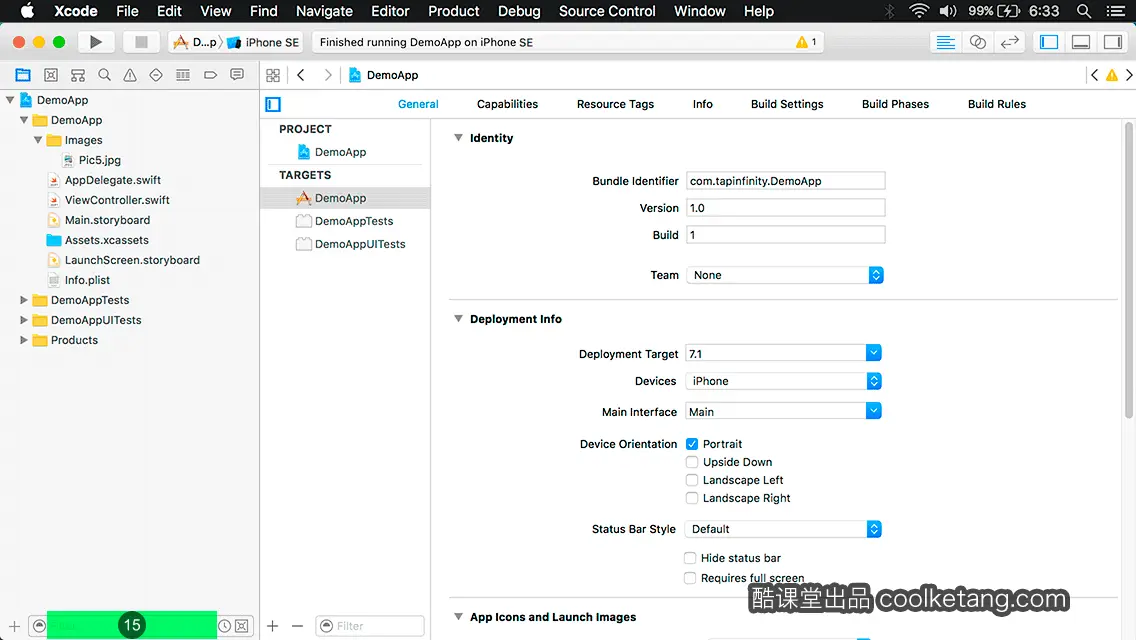
Task: Click the Bundle Identifier field
Action: tap(785, 180)
